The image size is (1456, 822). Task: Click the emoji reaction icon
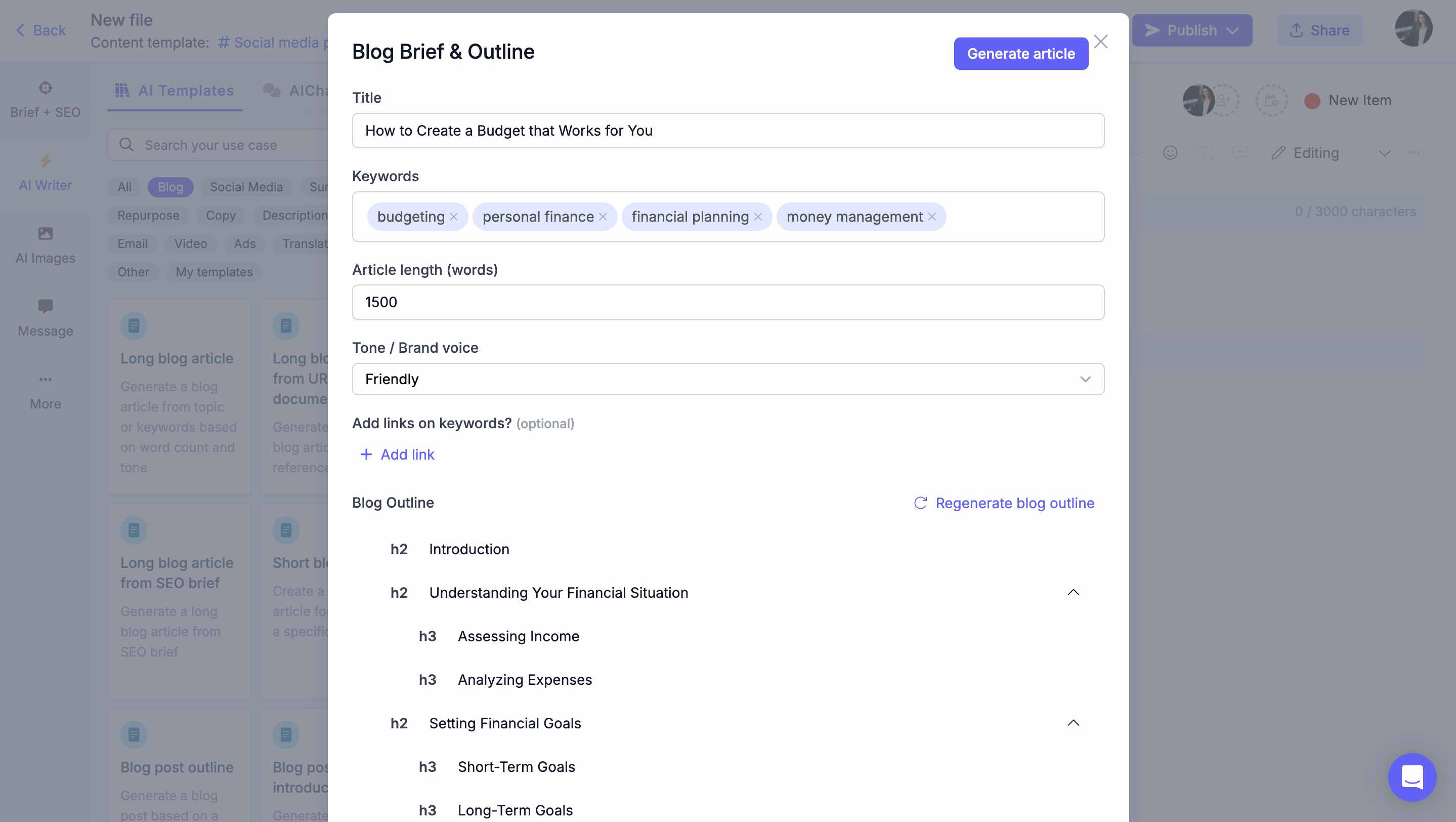pyautogui.click(x=1170, y=153)
